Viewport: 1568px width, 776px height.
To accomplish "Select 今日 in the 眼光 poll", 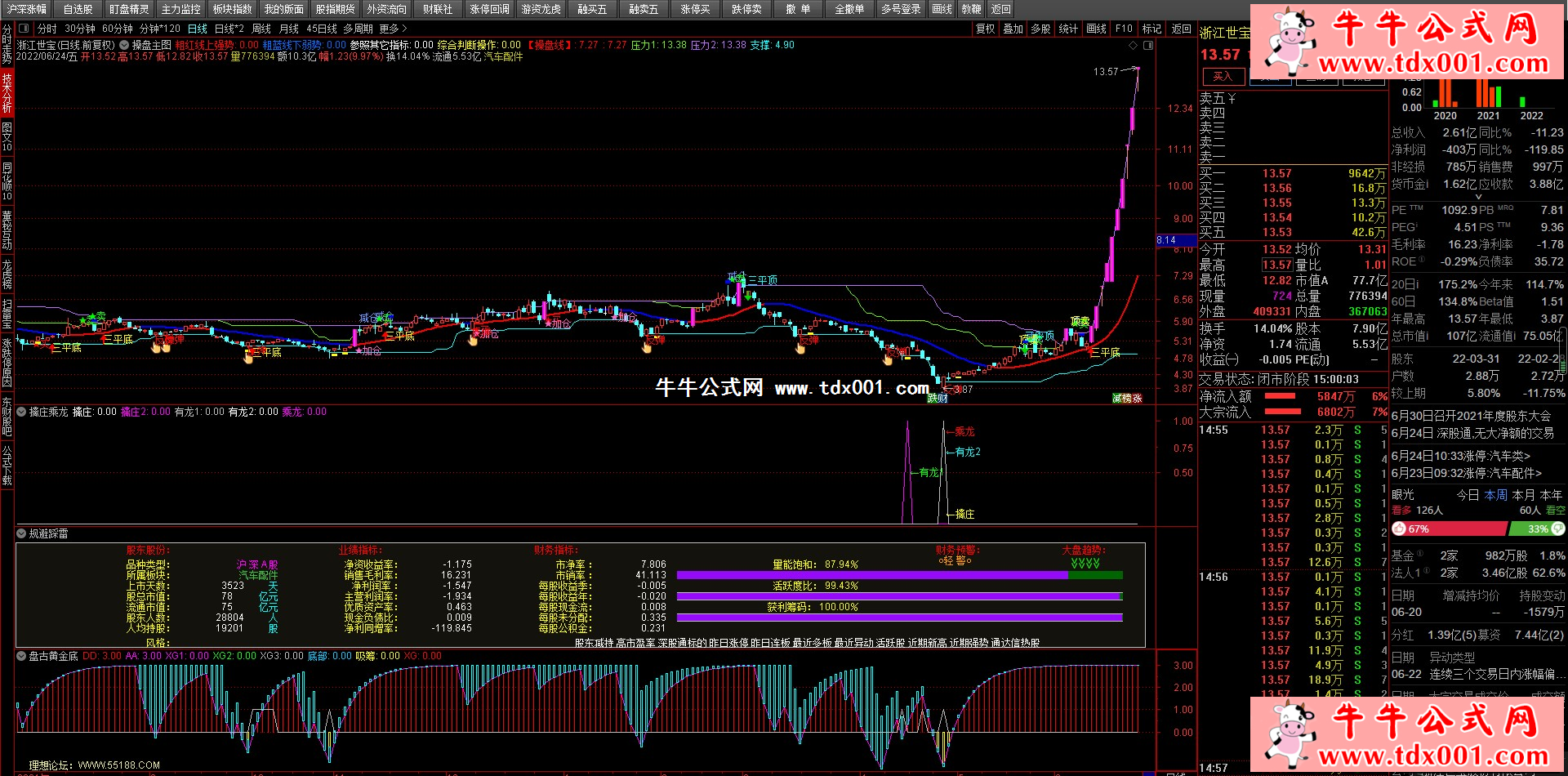I will click(1468, 495).
